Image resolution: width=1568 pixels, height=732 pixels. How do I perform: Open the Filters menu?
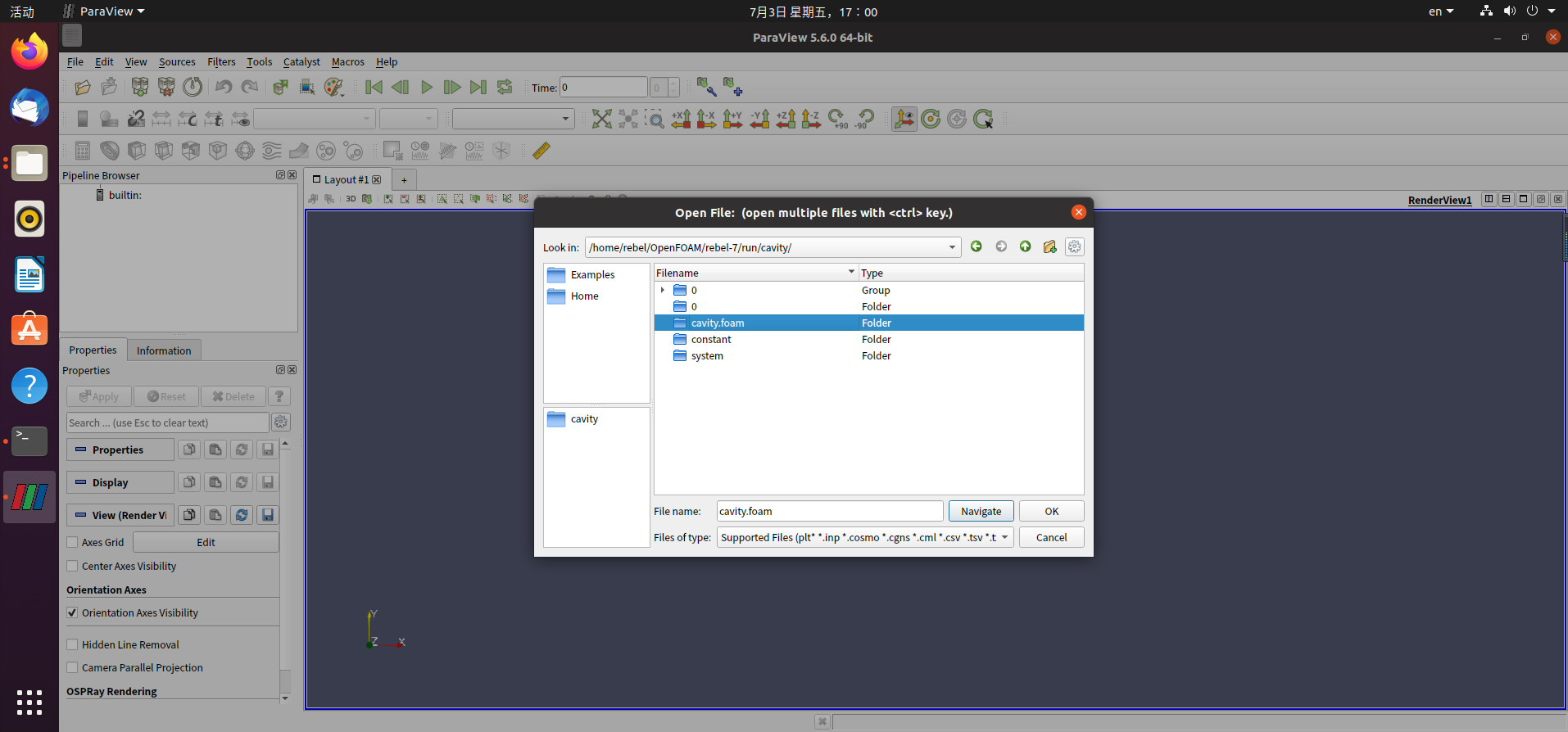(220, 61)
